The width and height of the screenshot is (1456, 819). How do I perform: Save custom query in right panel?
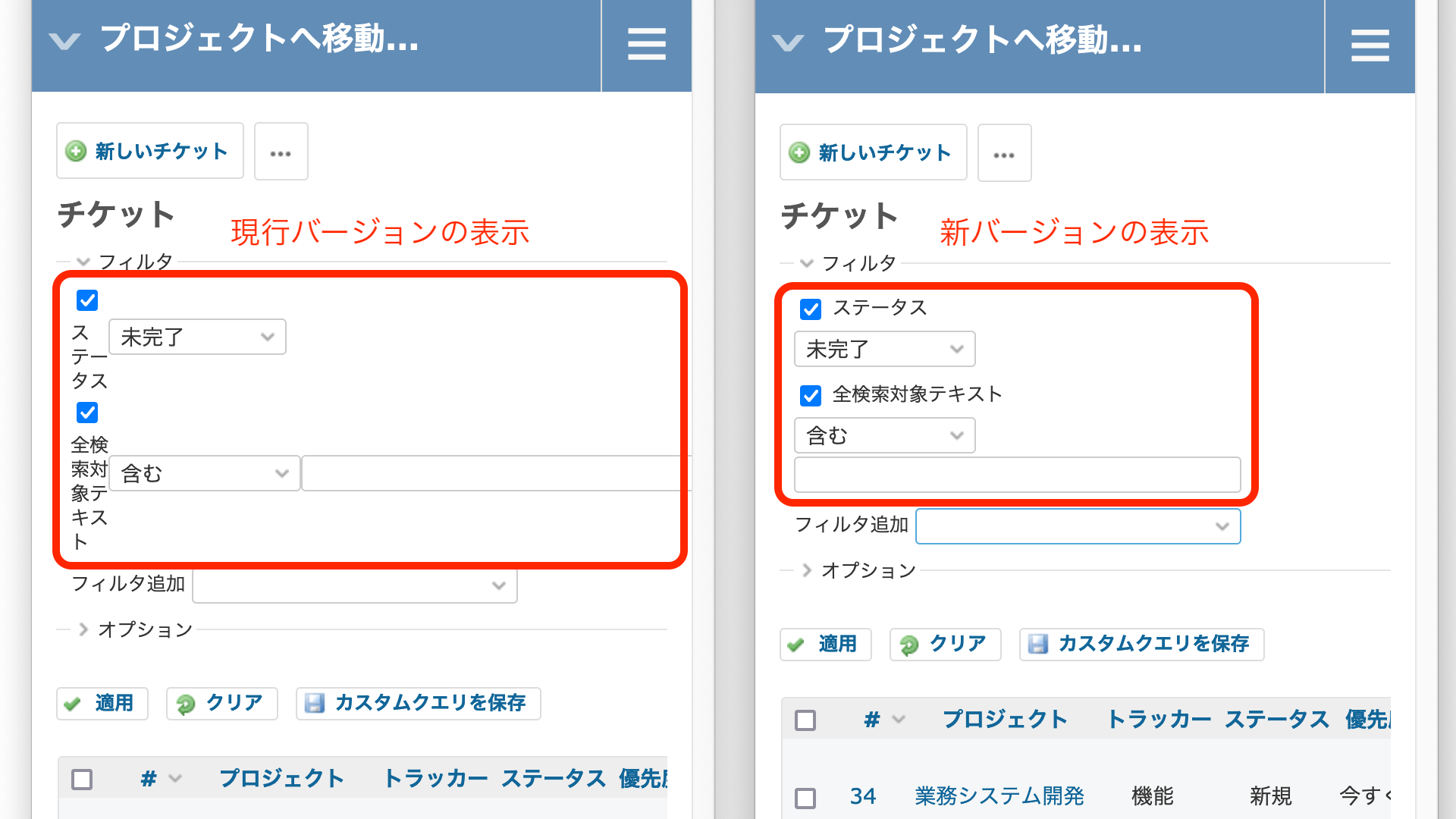click(1141, 644)
